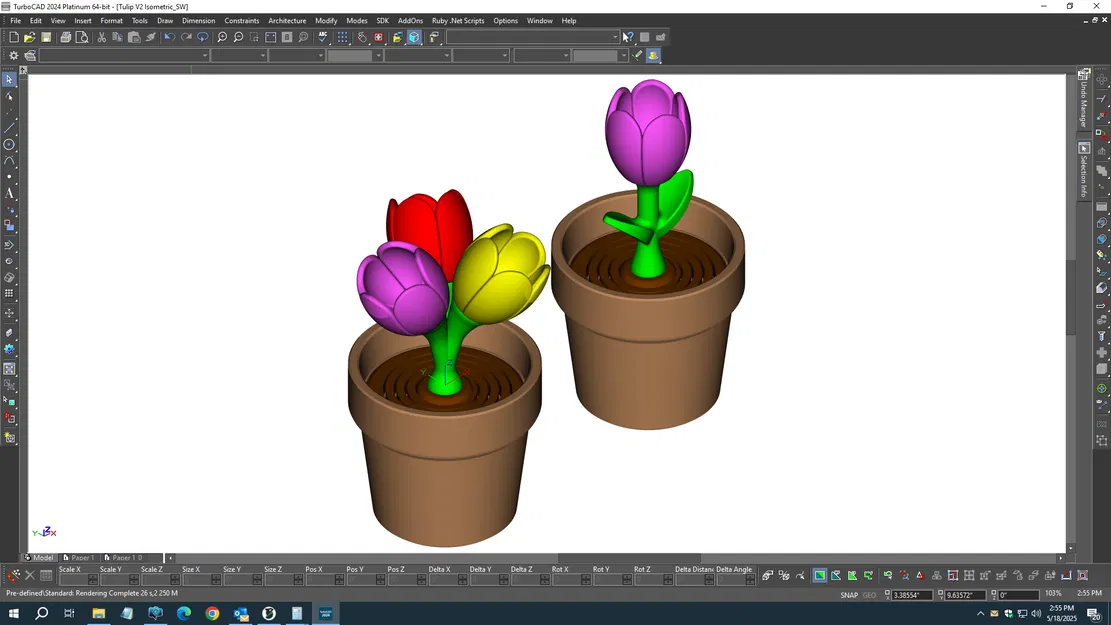The width and height of the screenshot is (1111, 625).
Task: Click the Undo arrow on the toolbar
Action: point(169,37)
